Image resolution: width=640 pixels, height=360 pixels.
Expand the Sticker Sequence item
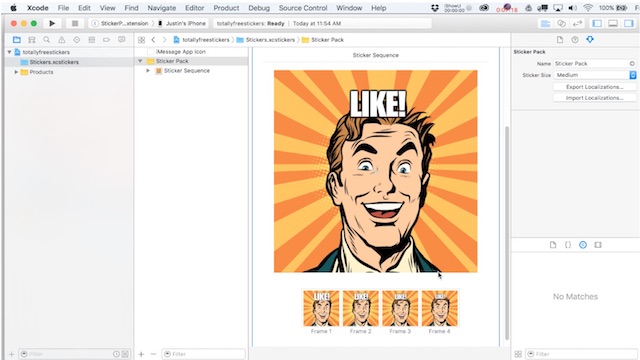(x=148, y=71)
